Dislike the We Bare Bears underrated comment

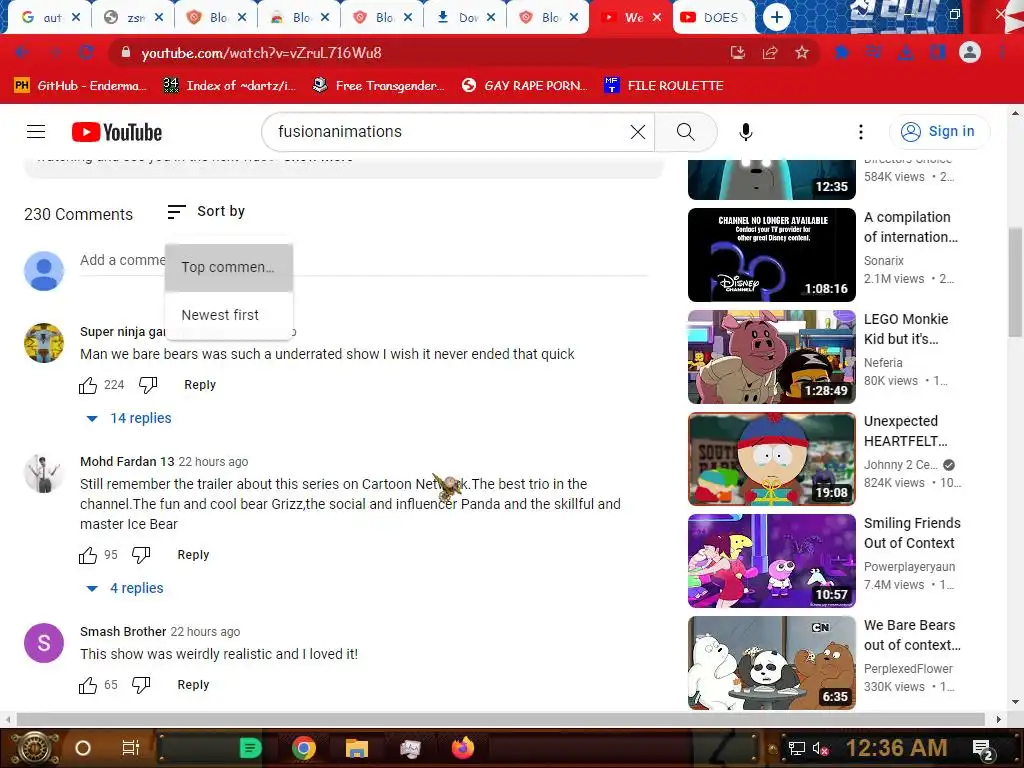coord(148,385)
